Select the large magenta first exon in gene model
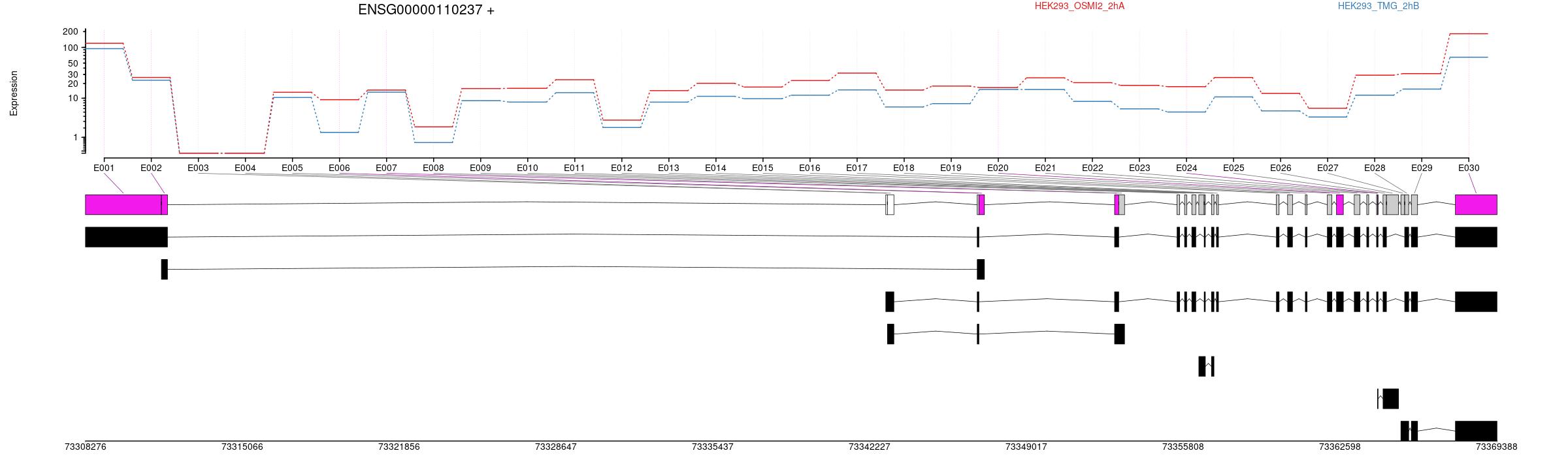The height and width of the screenshot is (457, 1568). [x=123, y=204]
